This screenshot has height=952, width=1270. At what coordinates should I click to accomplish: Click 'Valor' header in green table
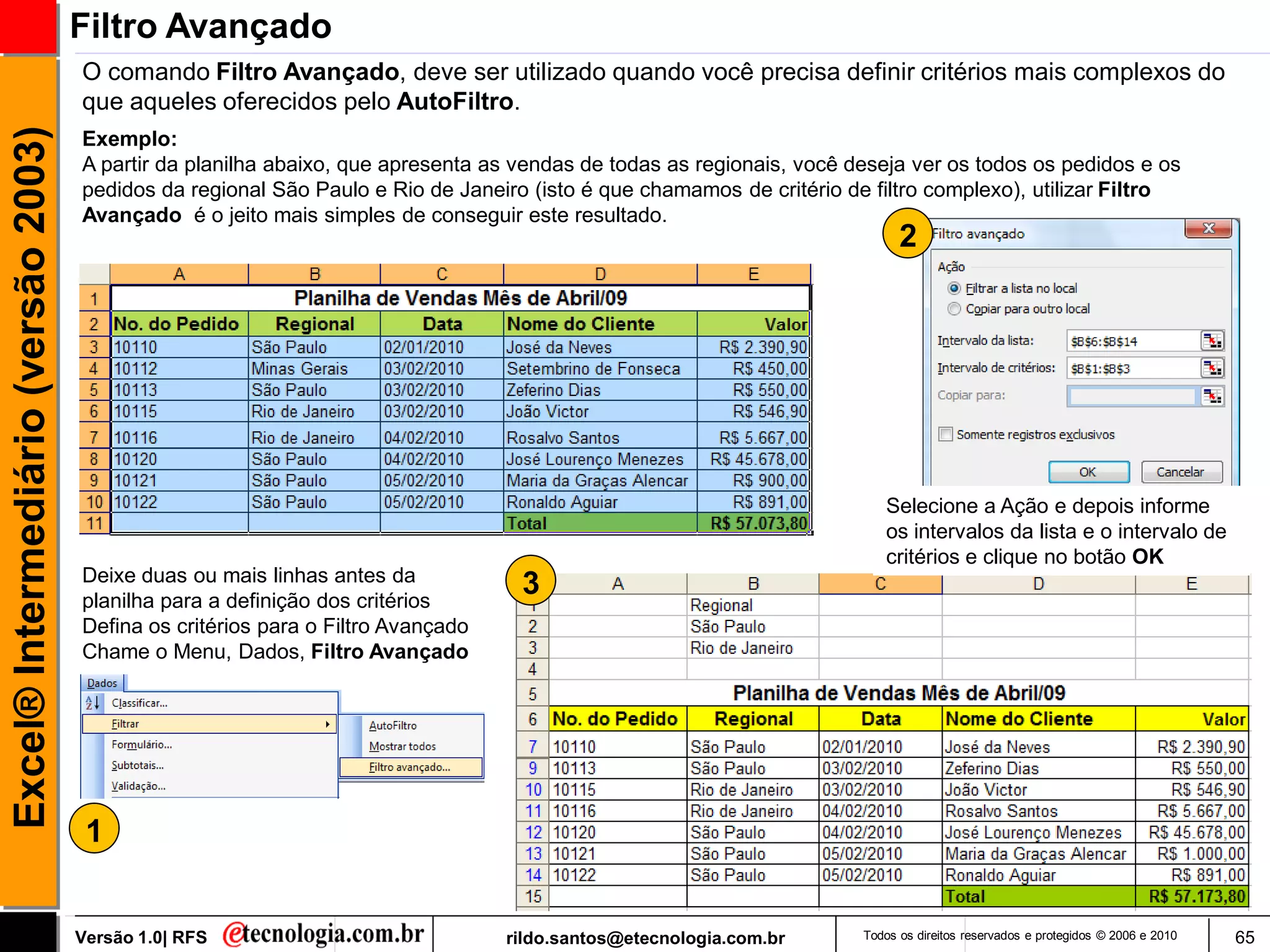pyautogui.click(x=753, y=324)
